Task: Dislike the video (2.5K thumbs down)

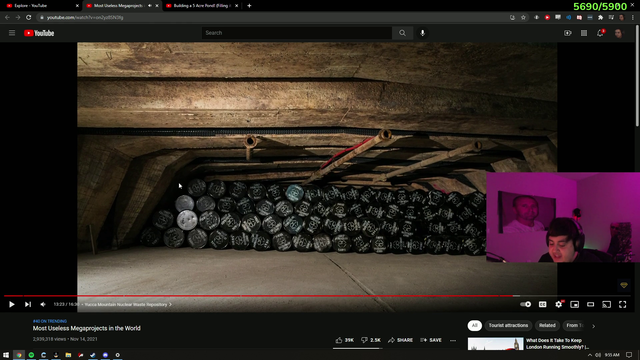Action: [x=371, y=340]
